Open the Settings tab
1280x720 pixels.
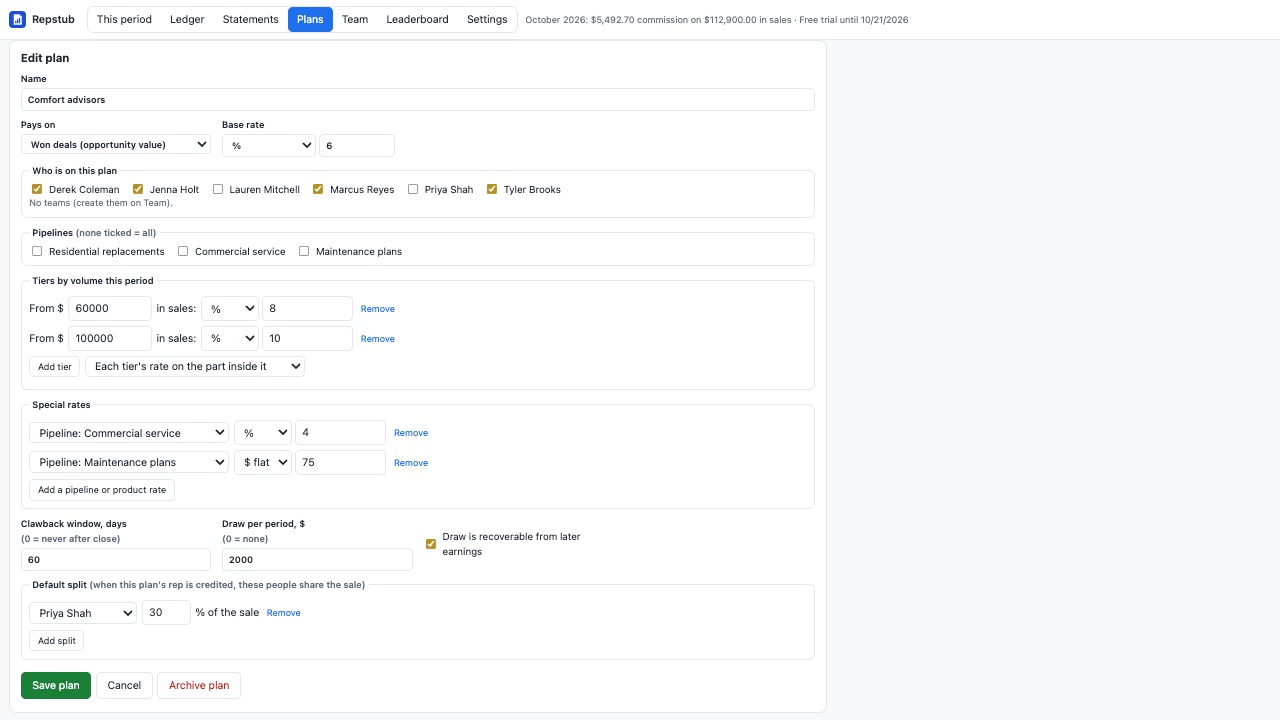[x=487, y=19]
